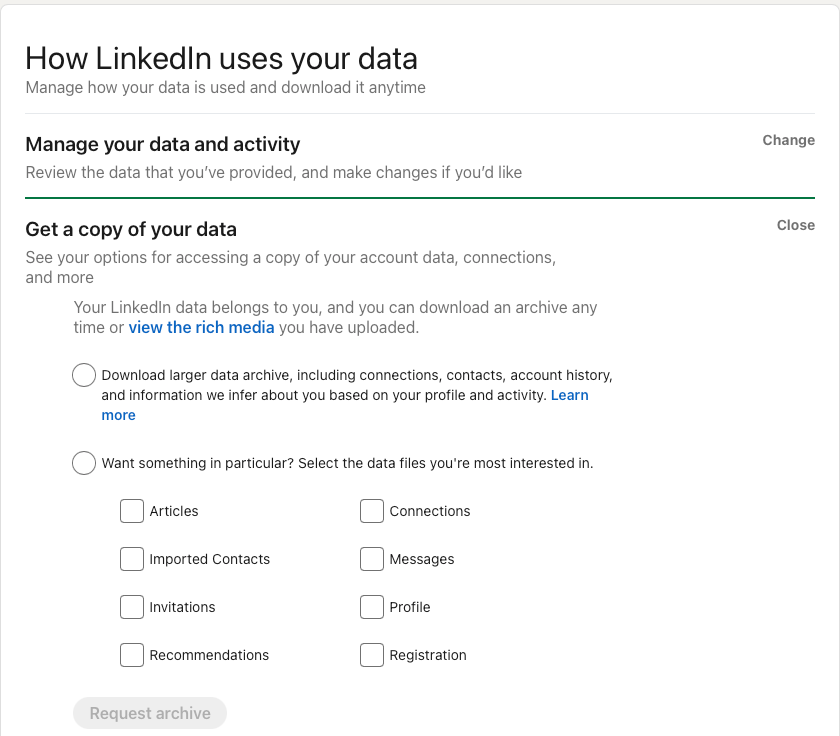The image size is (840, 736).
Task: Tick the Connections checkbox
Action: pos(372,511)
